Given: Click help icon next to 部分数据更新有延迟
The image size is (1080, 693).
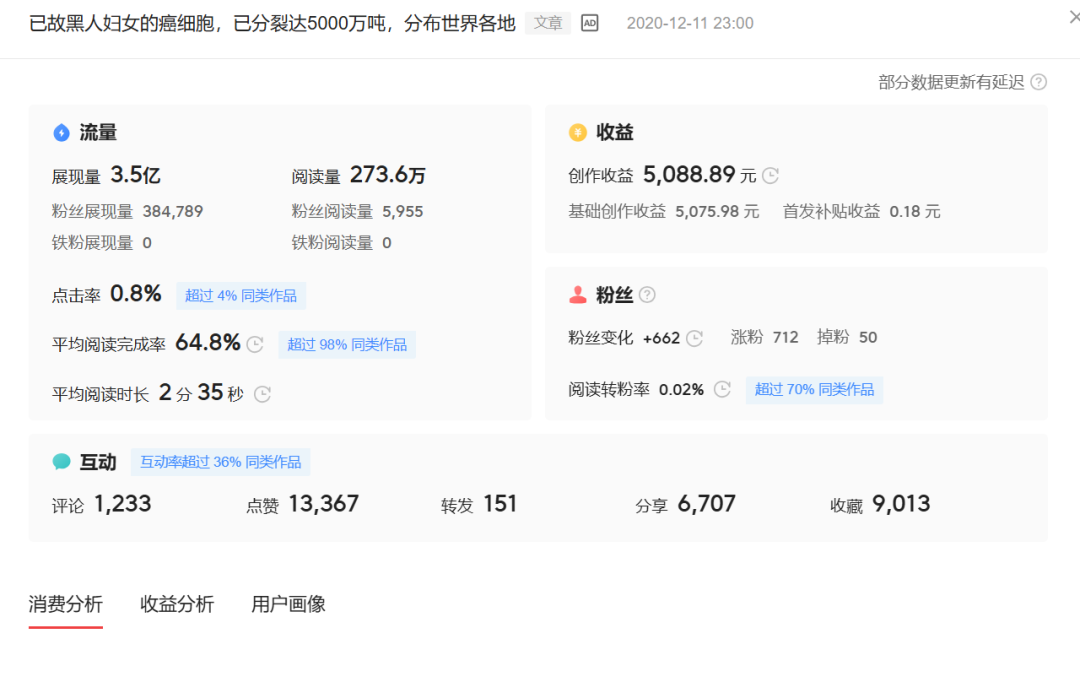Looking at the screenshot, I should (x=1039, y=83).
